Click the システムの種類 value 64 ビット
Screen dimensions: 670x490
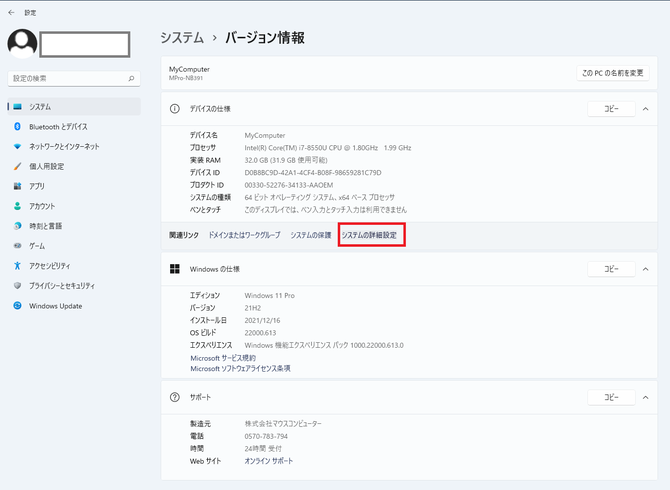[320, 197]
